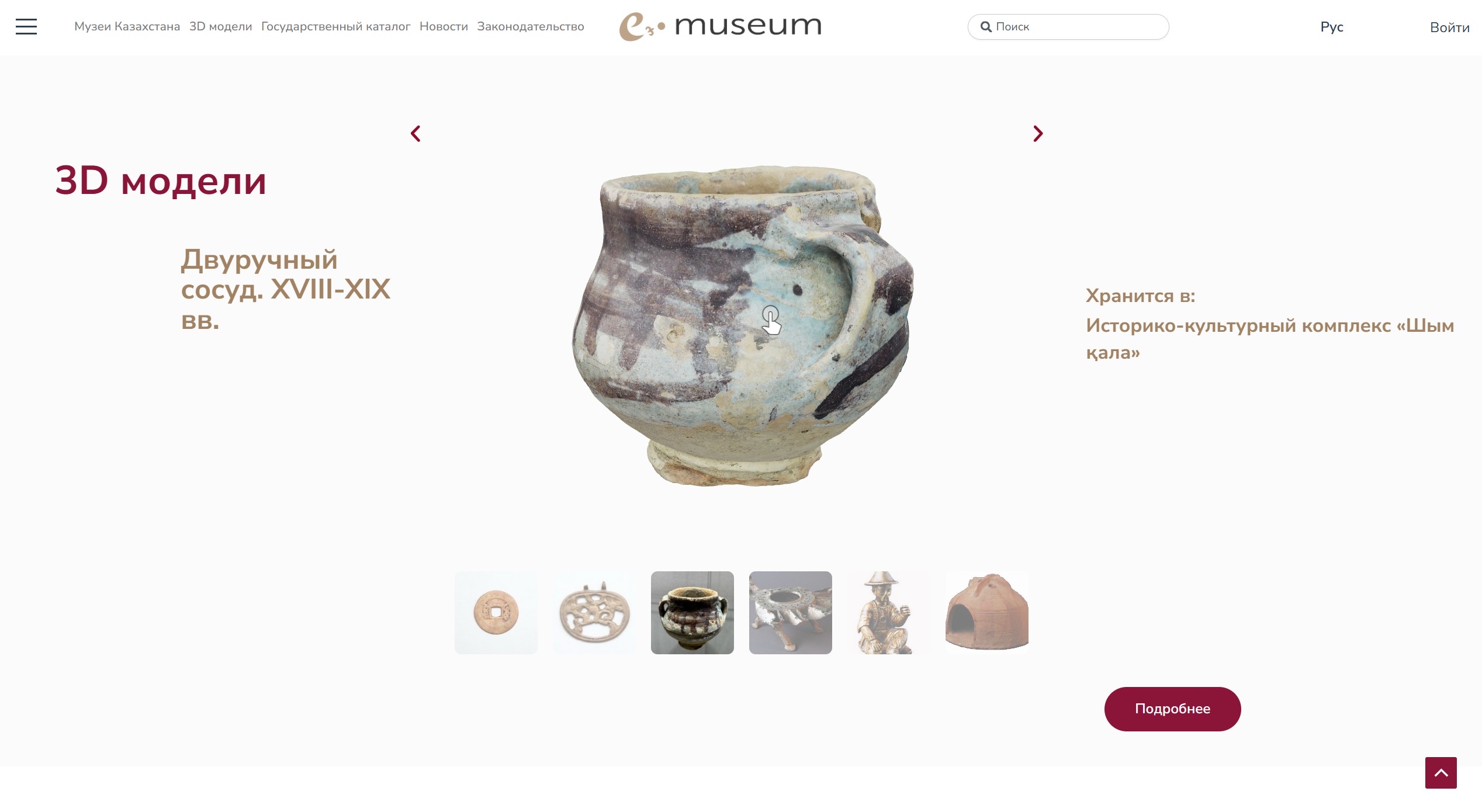1482x812 pixels.
Task: Click the Подробнее button
Action: point(1172,709)
